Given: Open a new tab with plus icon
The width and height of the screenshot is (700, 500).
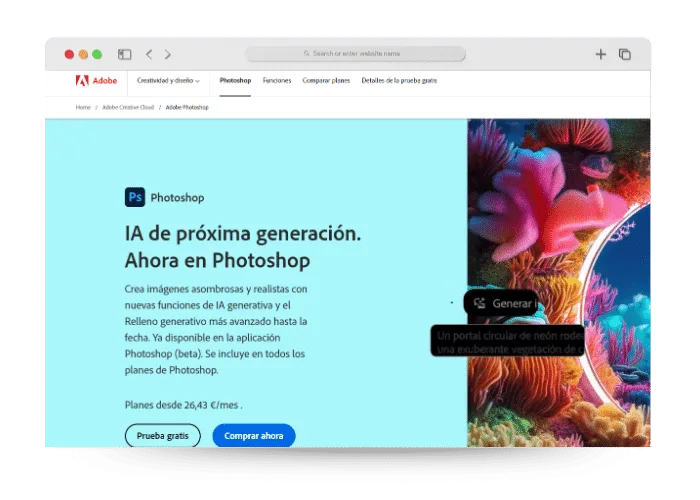Looking at the screenshot, I should [x=600, y=54].
